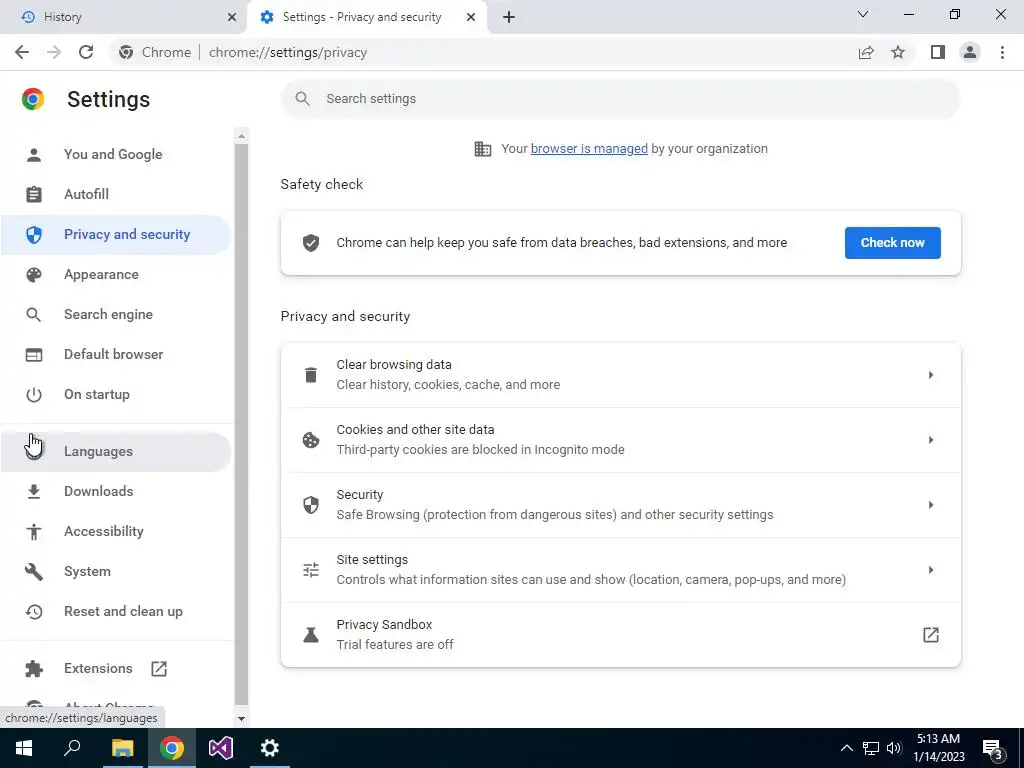The height and width of the screenshot is (768, 1024).
Task: Open File Explorer from the taskbar
Action: pyautogui.click(x=122, y=748)
